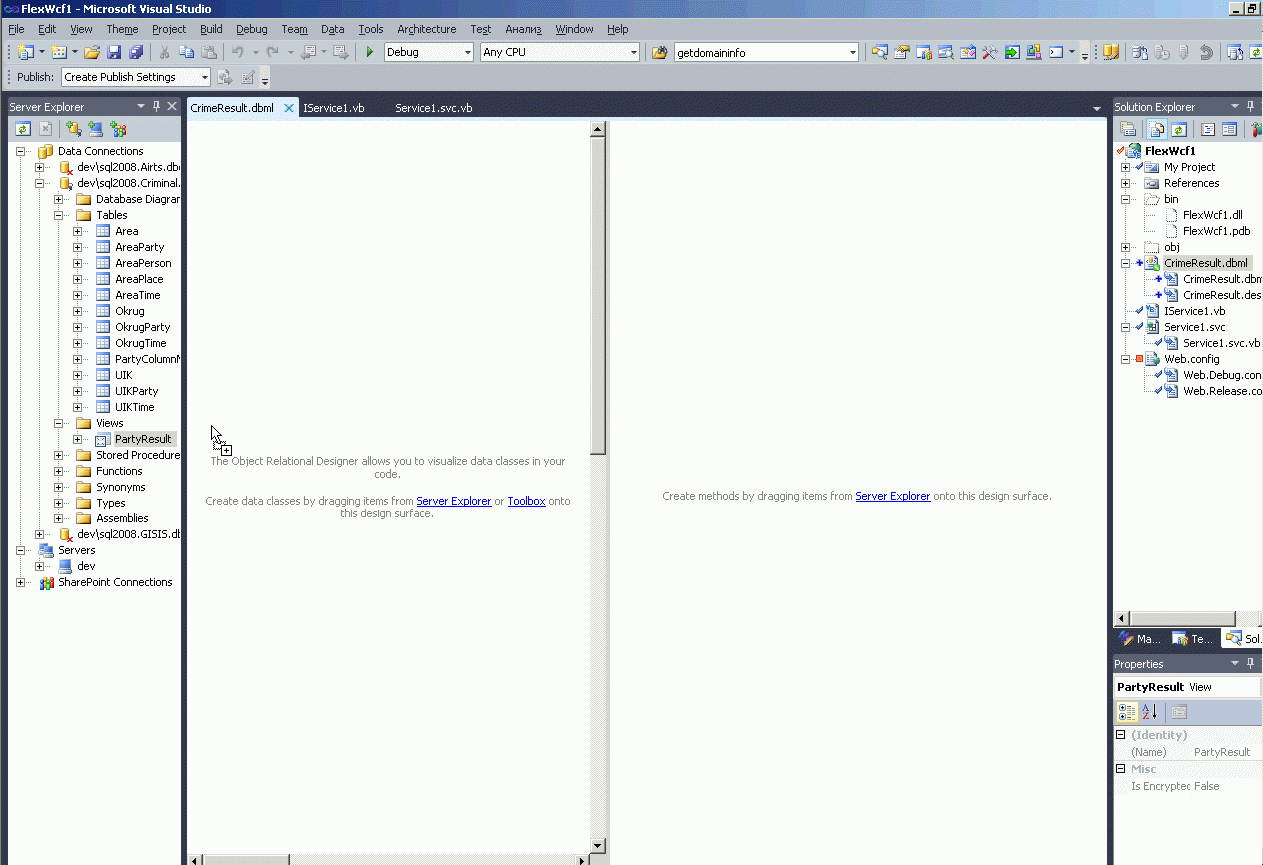The width and height of the screenshot is (1263, 865).
Task: Select the dev server node
Action: [x=86, y=566]
